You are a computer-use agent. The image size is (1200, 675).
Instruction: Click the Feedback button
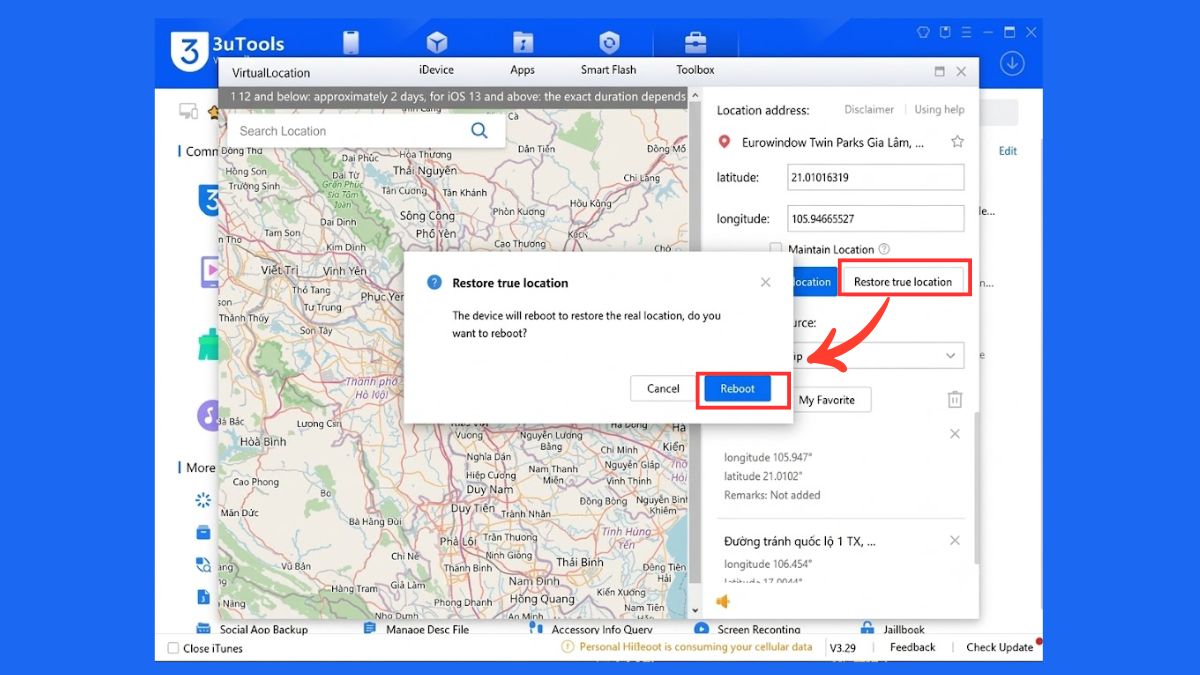(x=913, y=647)
